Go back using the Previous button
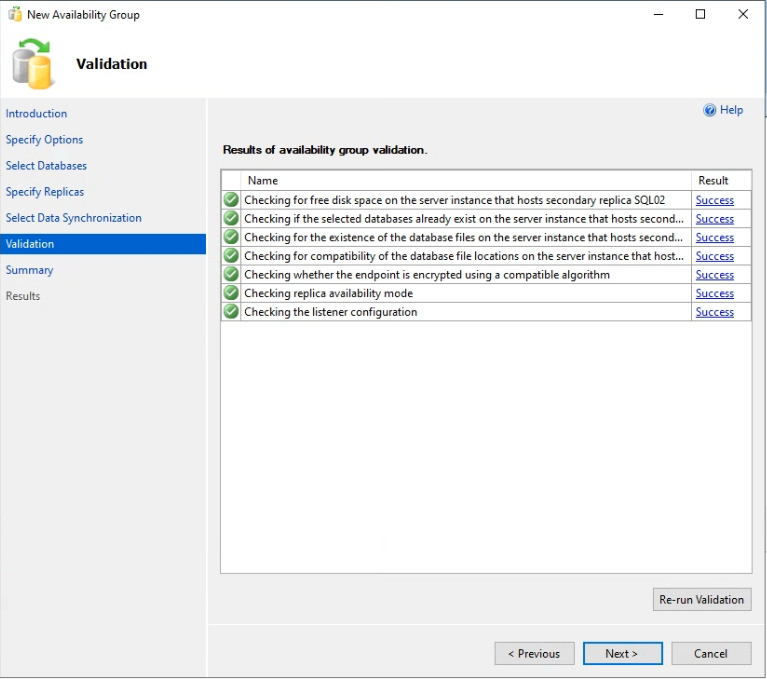The image size is (767, 679). click(x=534, y=654)
